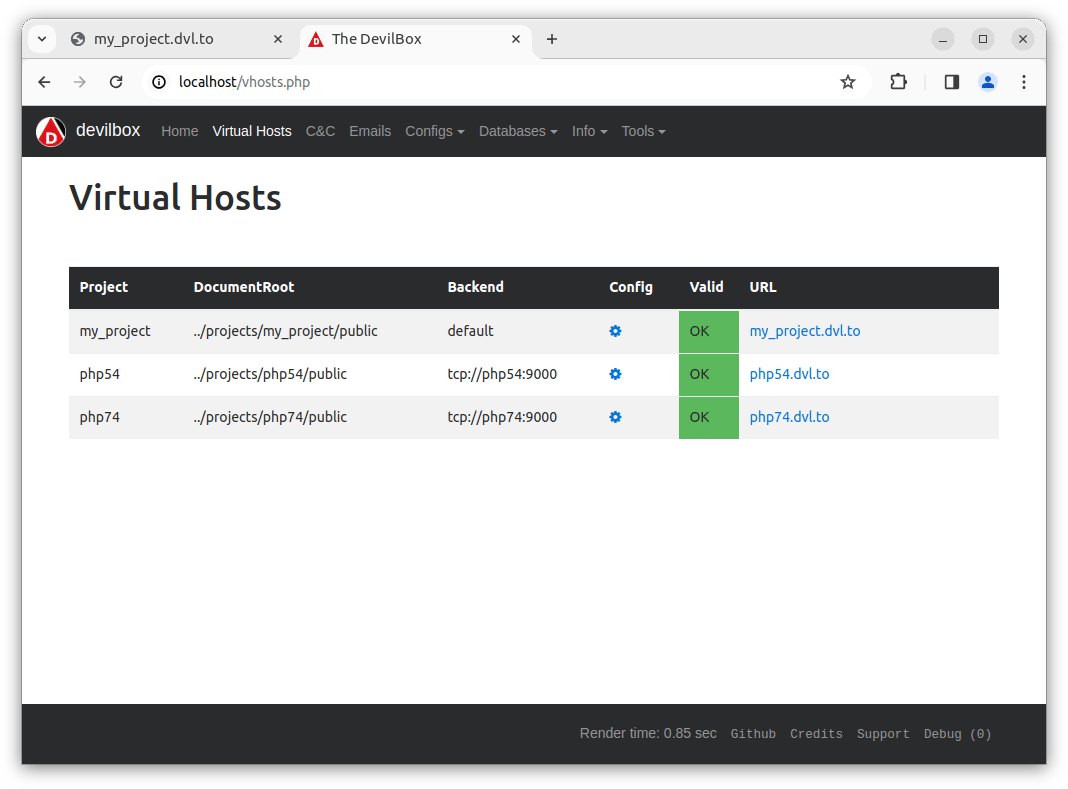Open the Tools dropdown menu
1068x789 pixels.
tap(643, 131)
